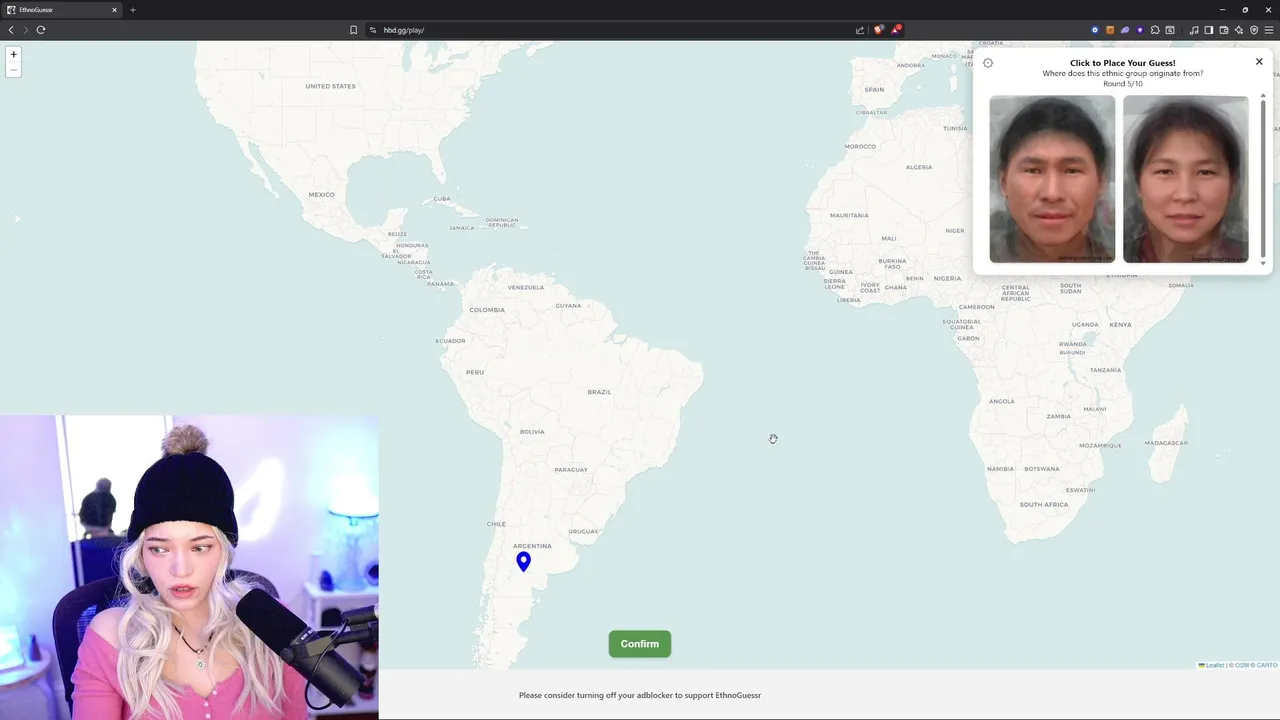Reload the EthnoGuessr page
The height and width of the screenshot is (720, 1280).
pos(41,30)
